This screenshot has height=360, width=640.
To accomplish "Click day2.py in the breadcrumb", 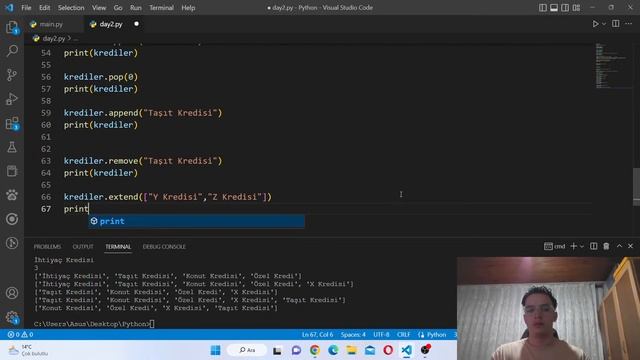I will (x=53, y=38).
